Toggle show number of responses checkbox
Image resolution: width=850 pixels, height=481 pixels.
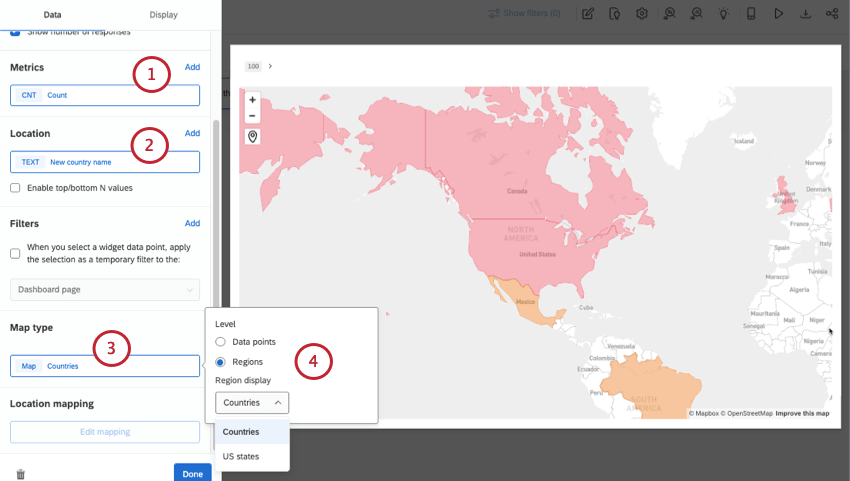tap(15, 32)
